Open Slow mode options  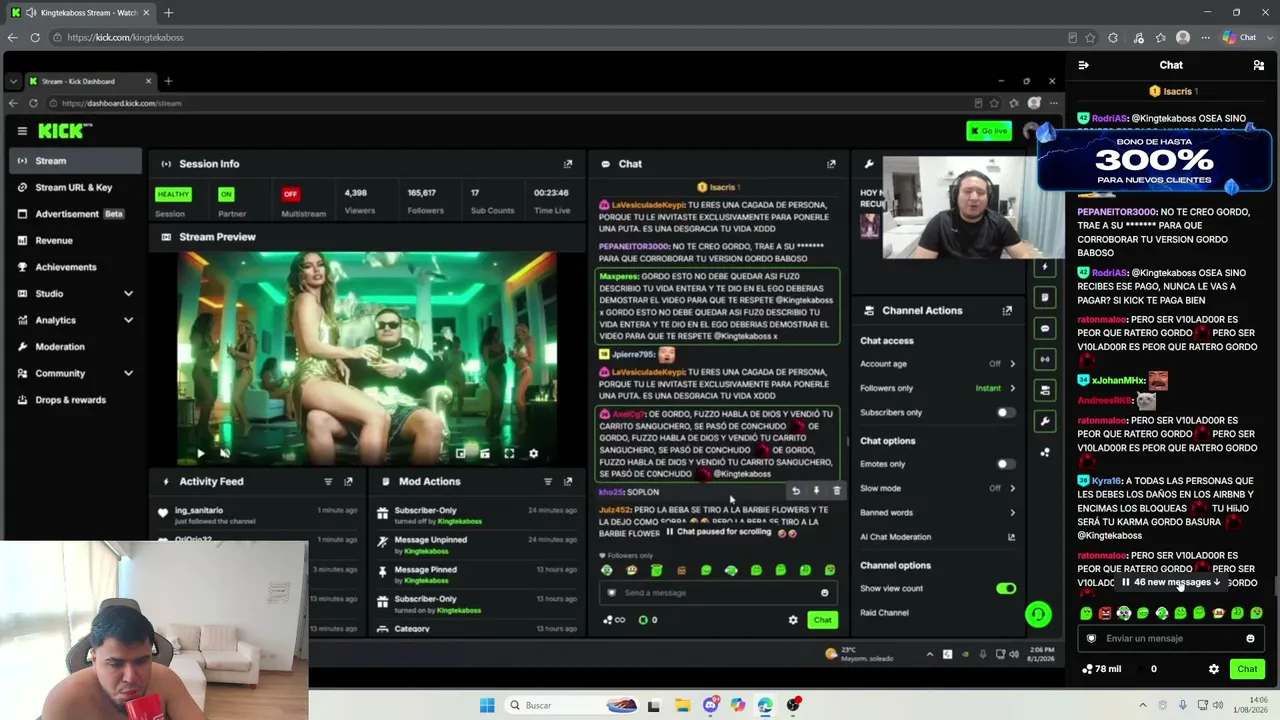[937, 488]
